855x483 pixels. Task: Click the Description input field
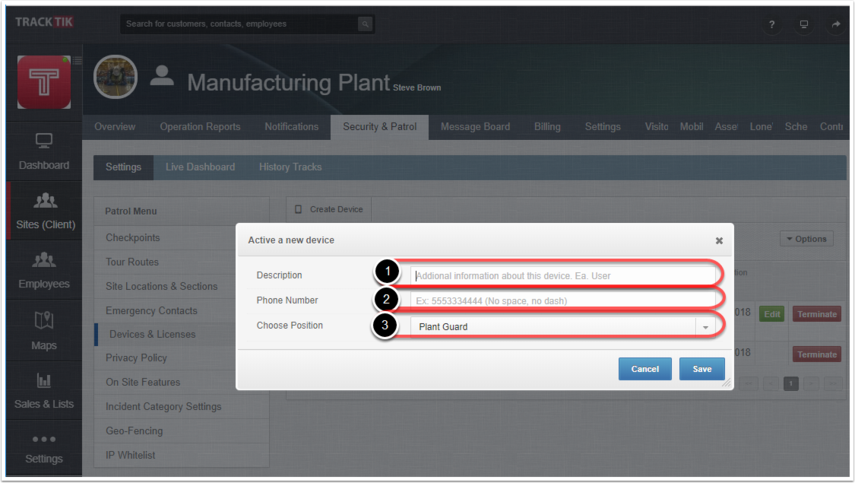pyautogui.click(x=565, y=275)
